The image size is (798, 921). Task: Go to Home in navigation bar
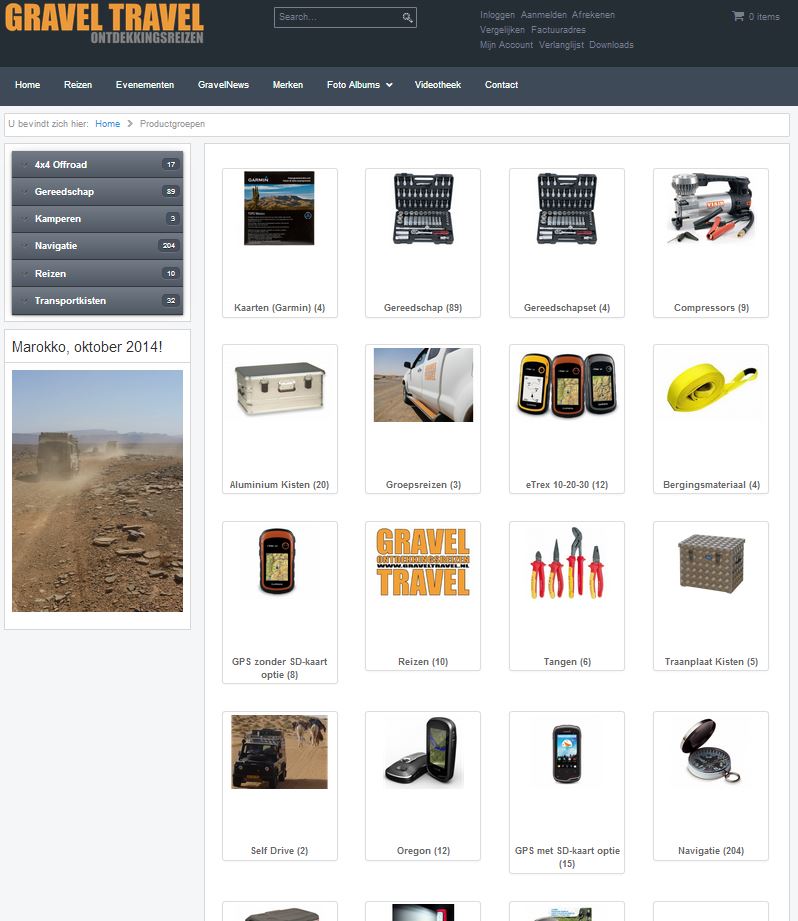(x=28, y=85)
